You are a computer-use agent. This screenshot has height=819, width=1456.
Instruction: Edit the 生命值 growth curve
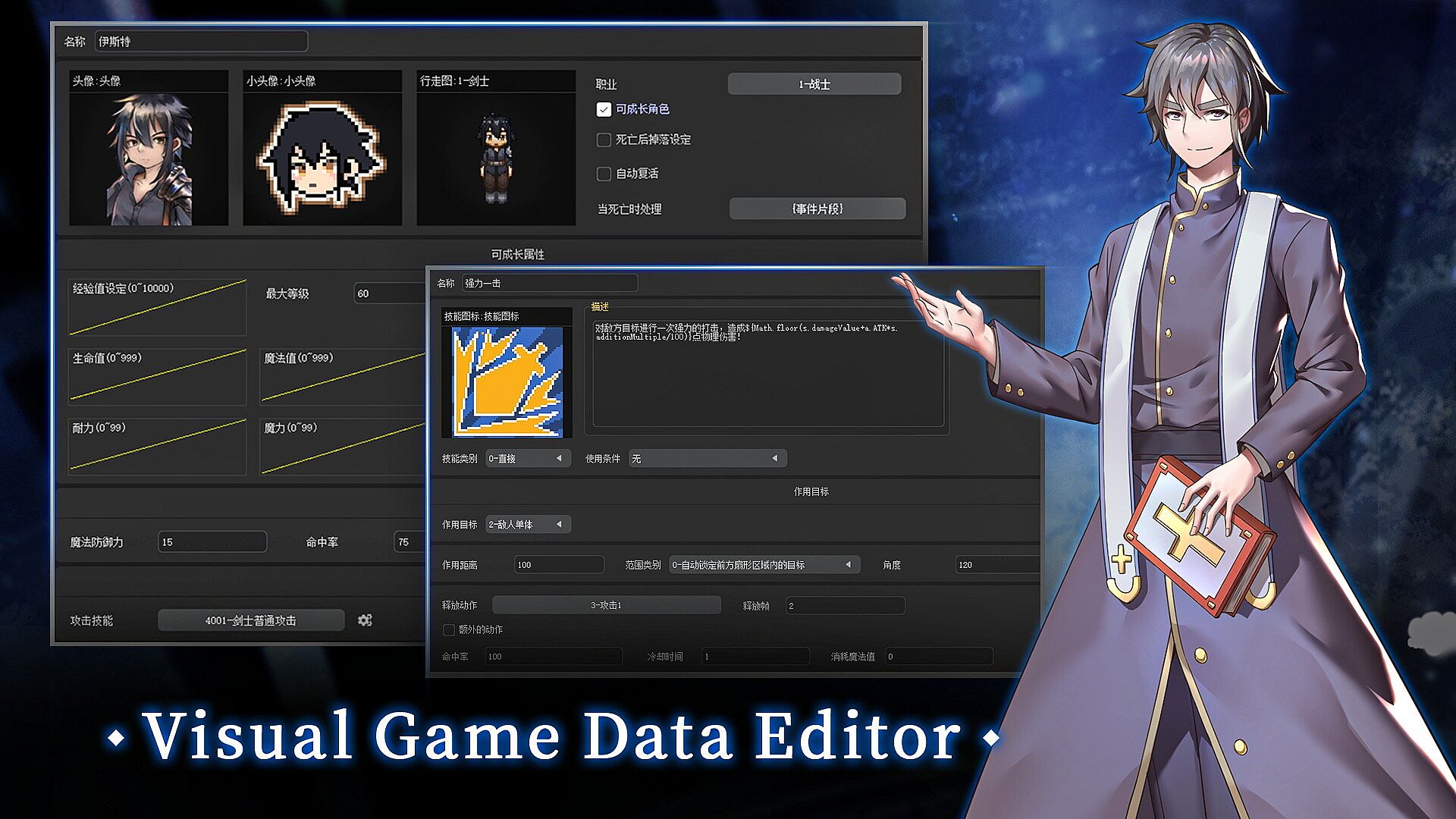tap(158, 377)
